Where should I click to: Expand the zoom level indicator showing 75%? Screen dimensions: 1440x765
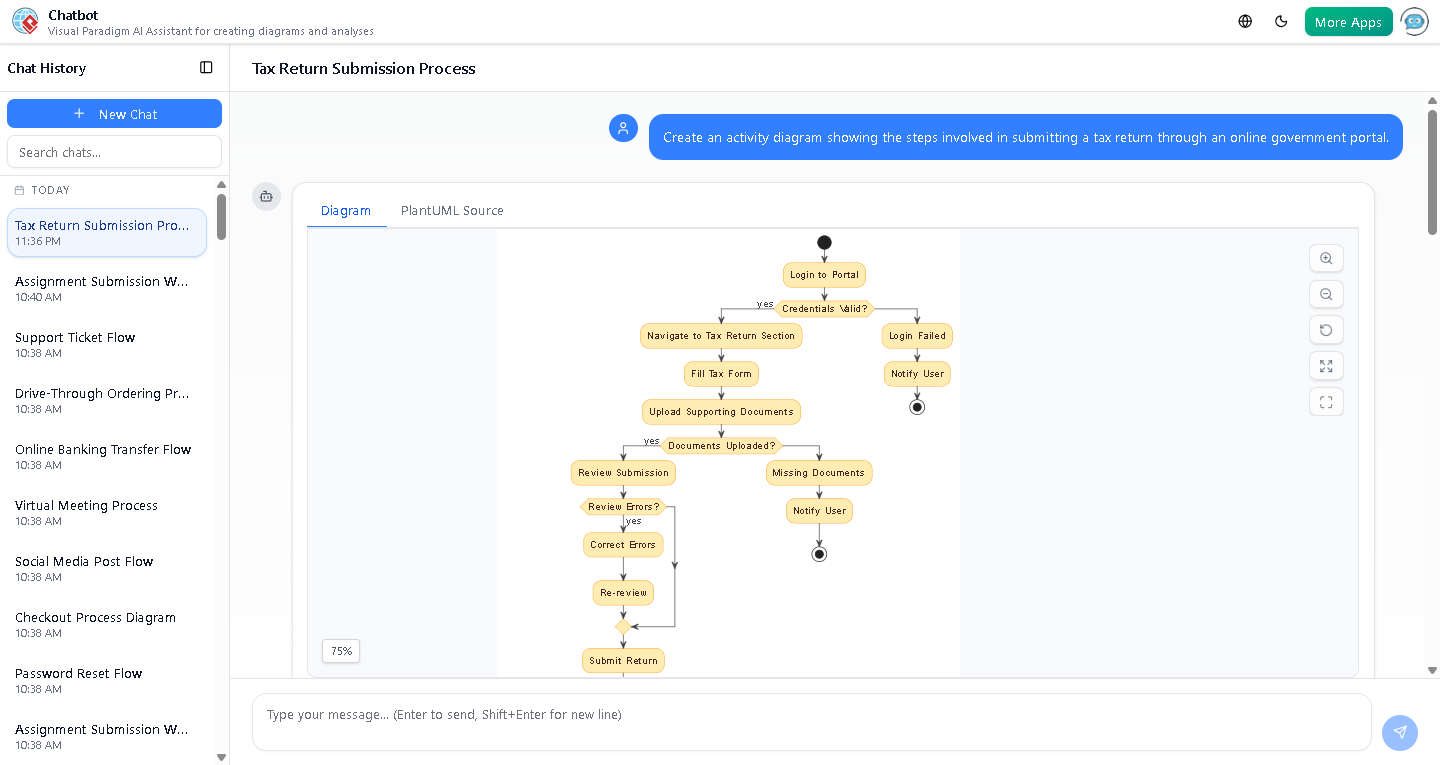point(340,651)
